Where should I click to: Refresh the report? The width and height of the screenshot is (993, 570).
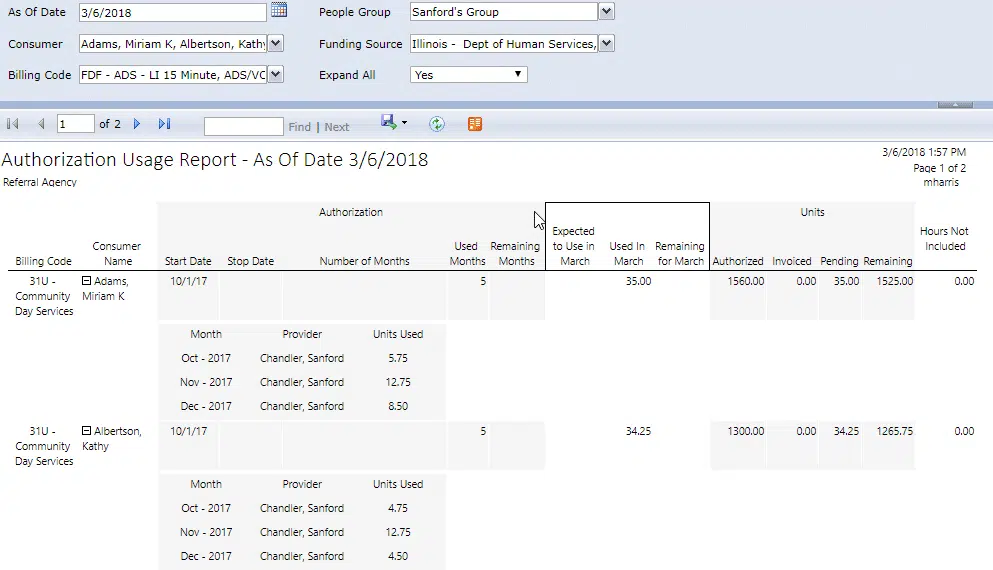pos(437,124)
